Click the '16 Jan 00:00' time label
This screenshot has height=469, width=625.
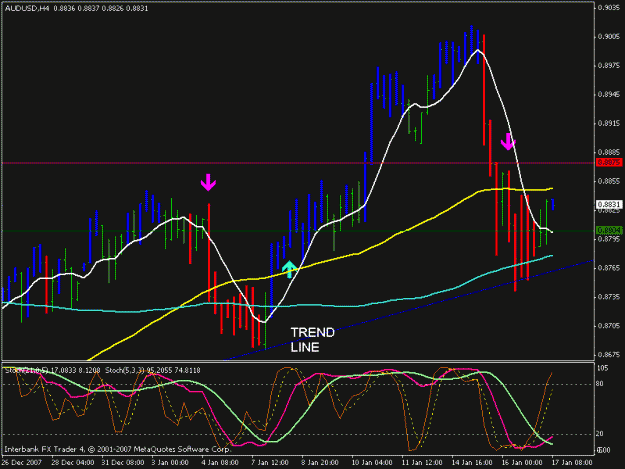[521, 463]
